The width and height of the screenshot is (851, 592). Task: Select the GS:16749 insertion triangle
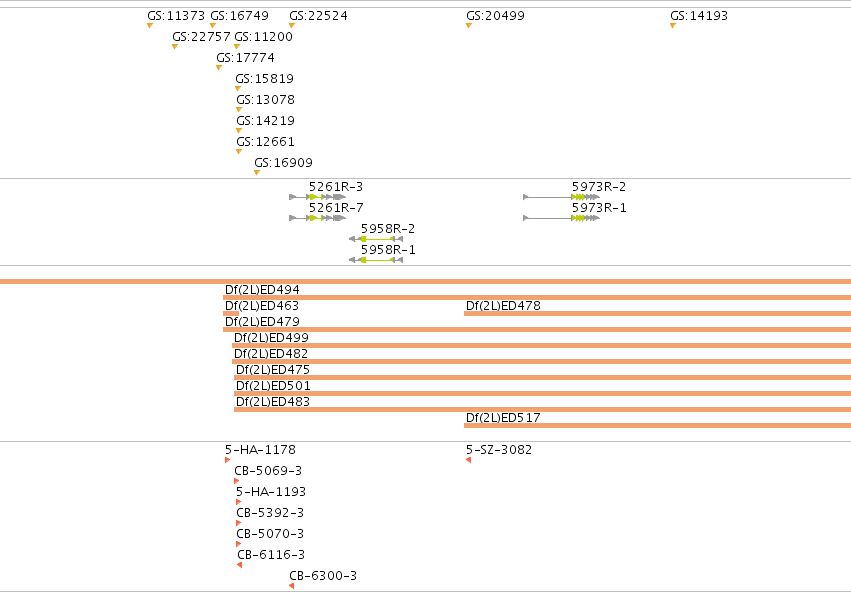[213, 26]
